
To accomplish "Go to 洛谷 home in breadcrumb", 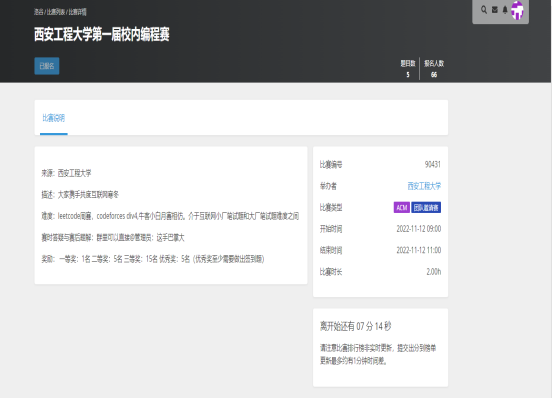I will 38,12.
